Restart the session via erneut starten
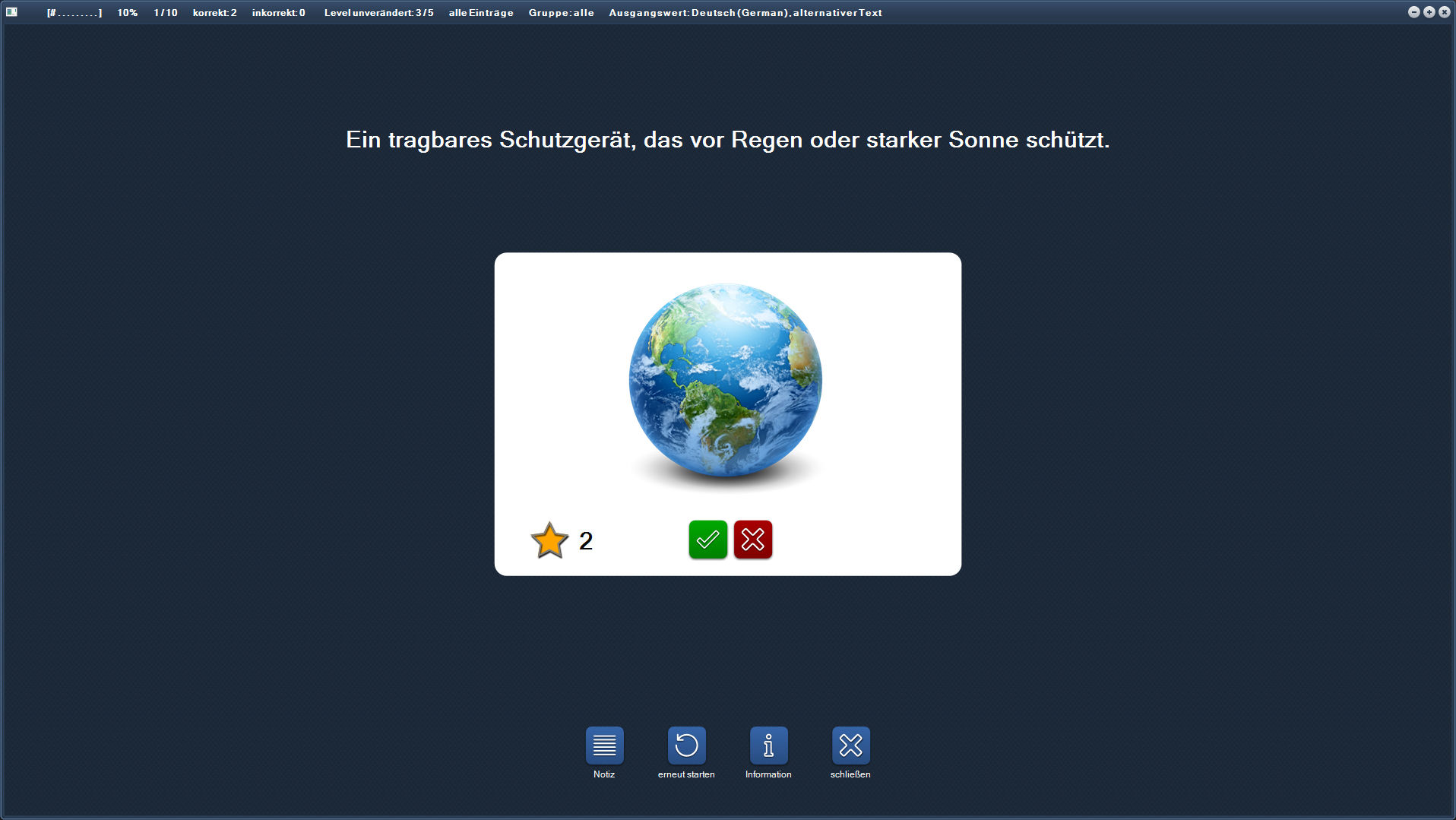1456x820 pixels. coord(686,746)
